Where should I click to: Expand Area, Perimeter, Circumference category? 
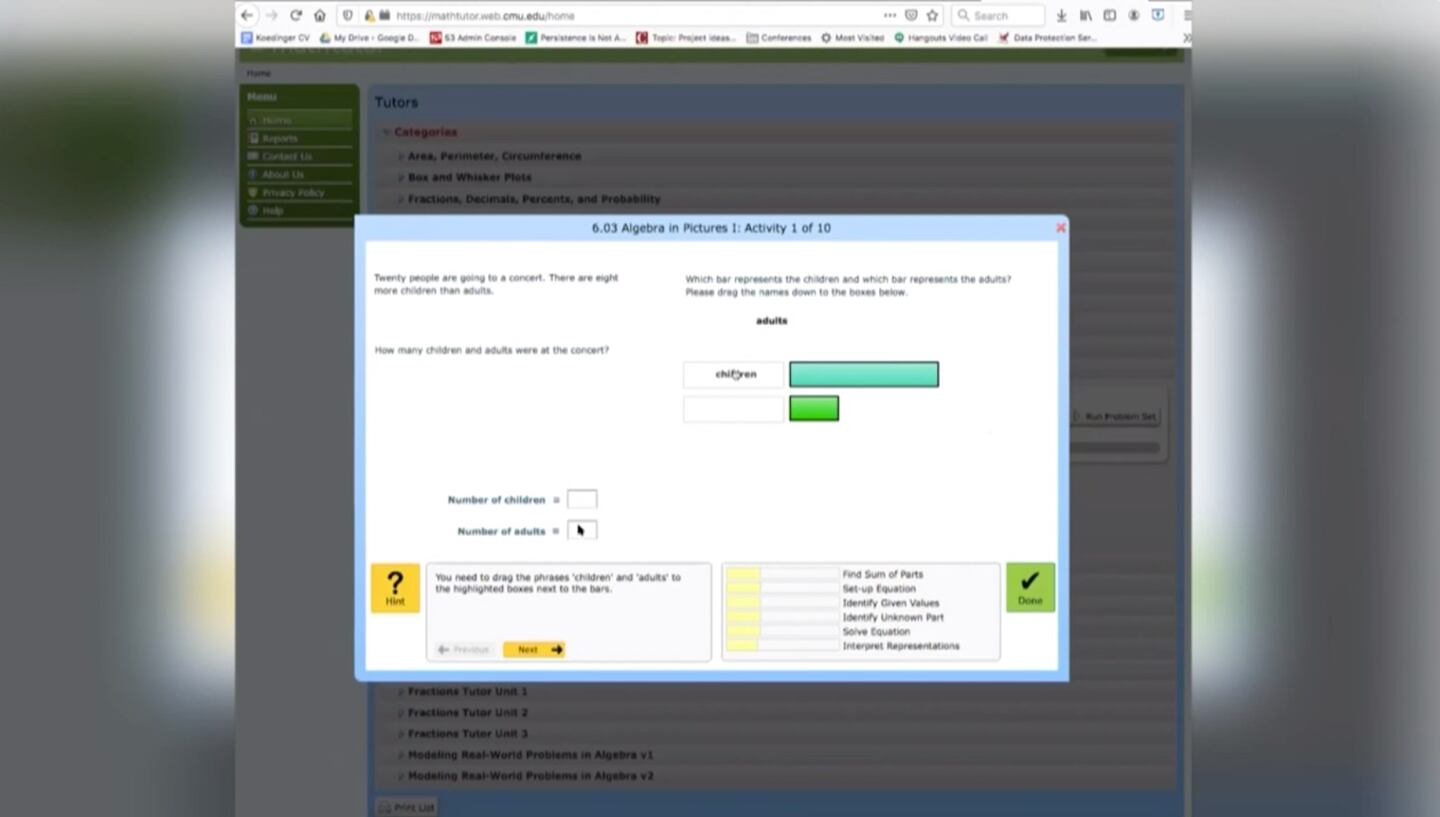494,156
